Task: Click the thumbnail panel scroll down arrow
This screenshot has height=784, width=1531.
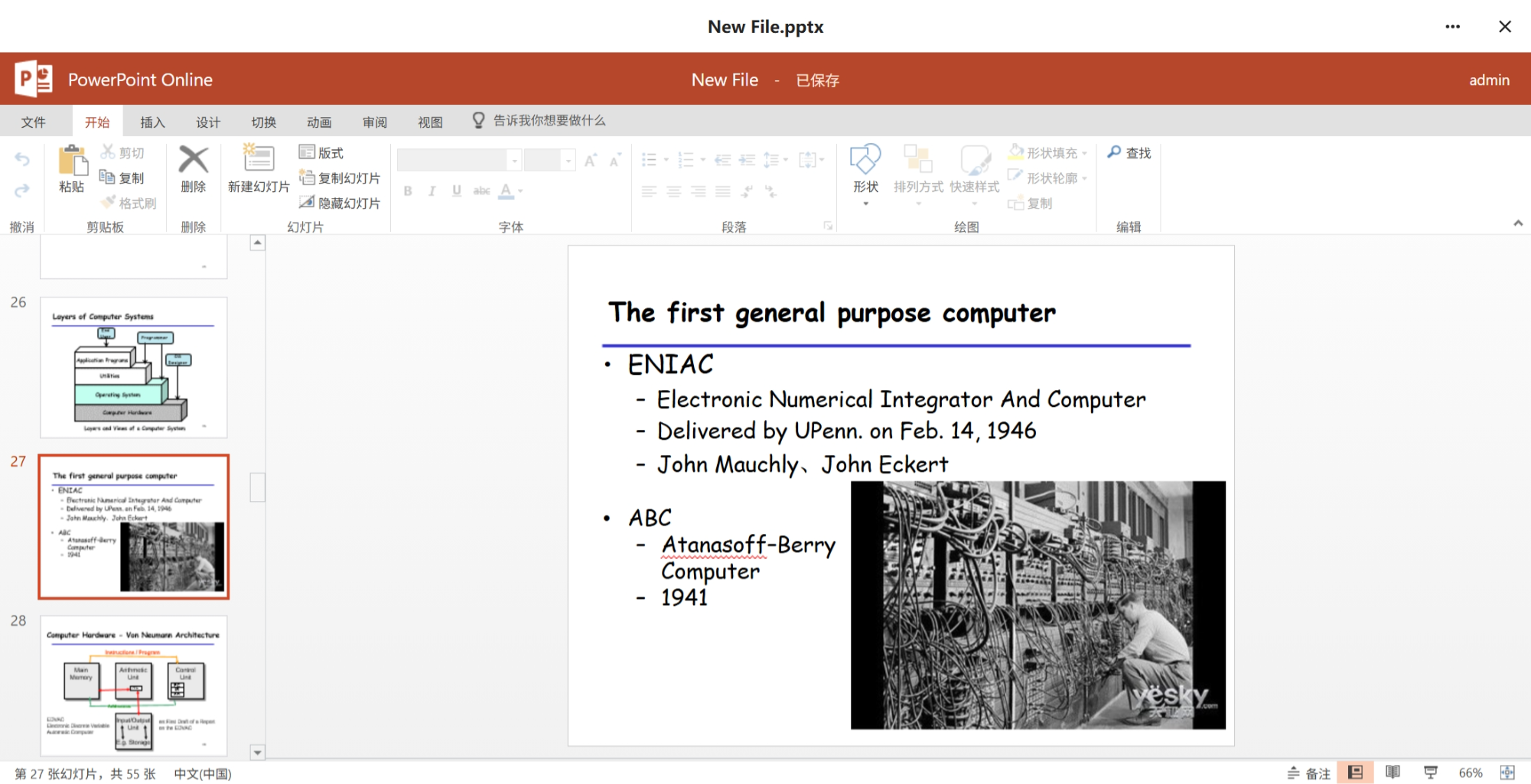Action: 258,752
